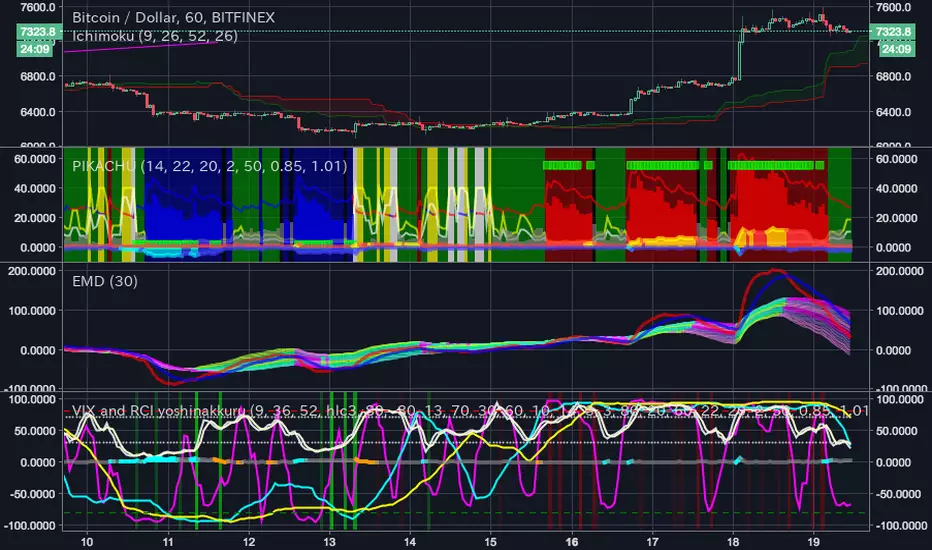Screen dimensions: 932x550
Task: Click date 13 on the time axis
Action: (x=328, y=541)
